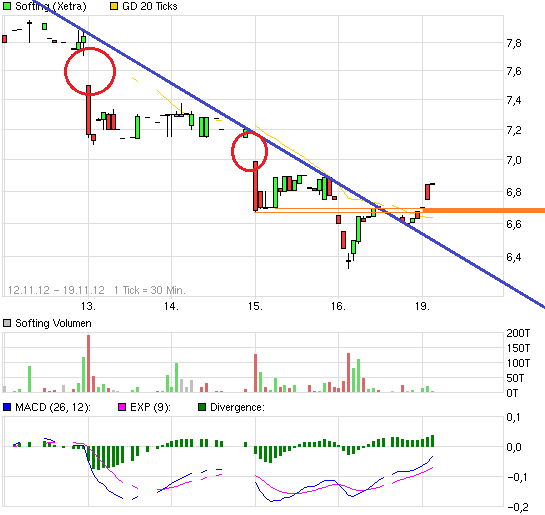Click the '19.' date axis label

point(423,306)
